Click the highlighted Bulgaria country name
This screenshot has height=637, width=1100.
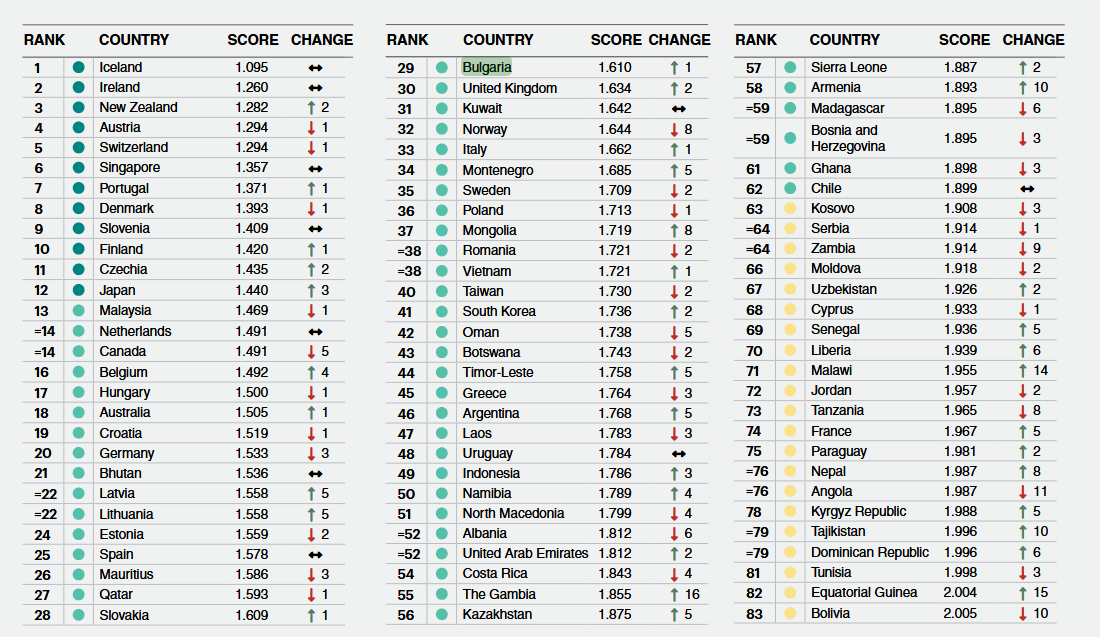[x=487, y=68]
